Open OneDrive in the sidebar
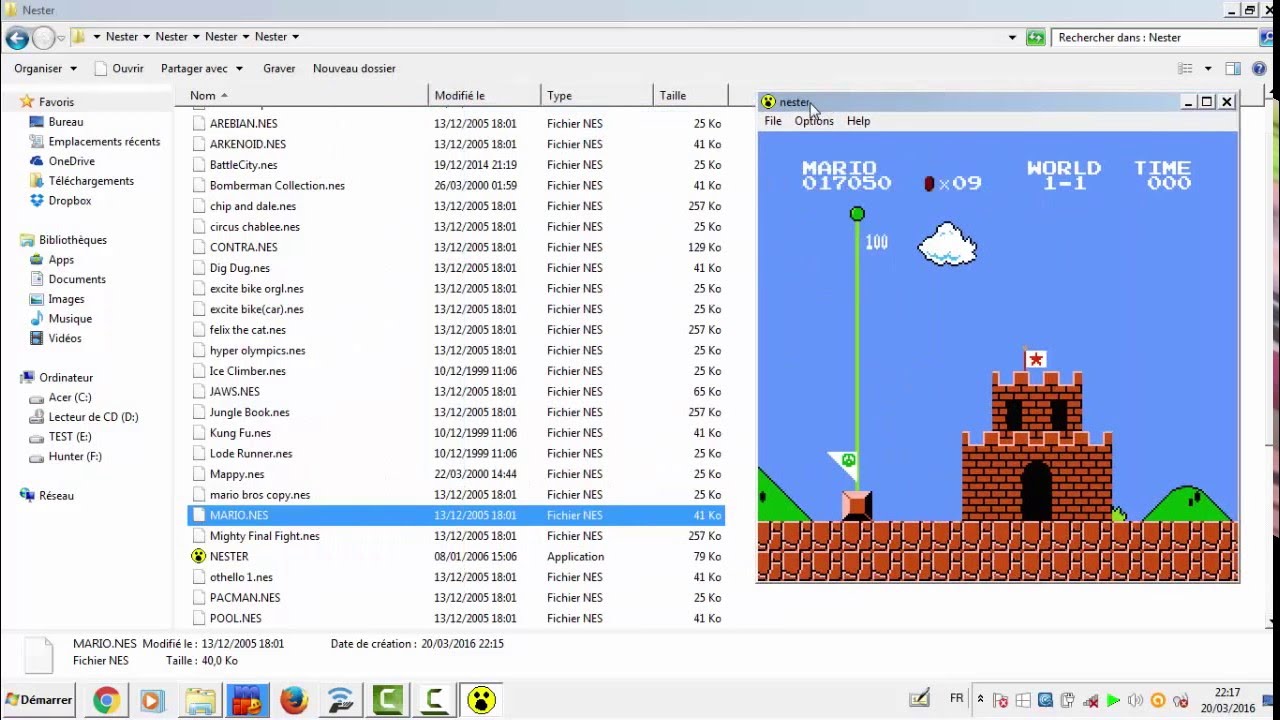 pyautogui.click(x=71, y=161)
